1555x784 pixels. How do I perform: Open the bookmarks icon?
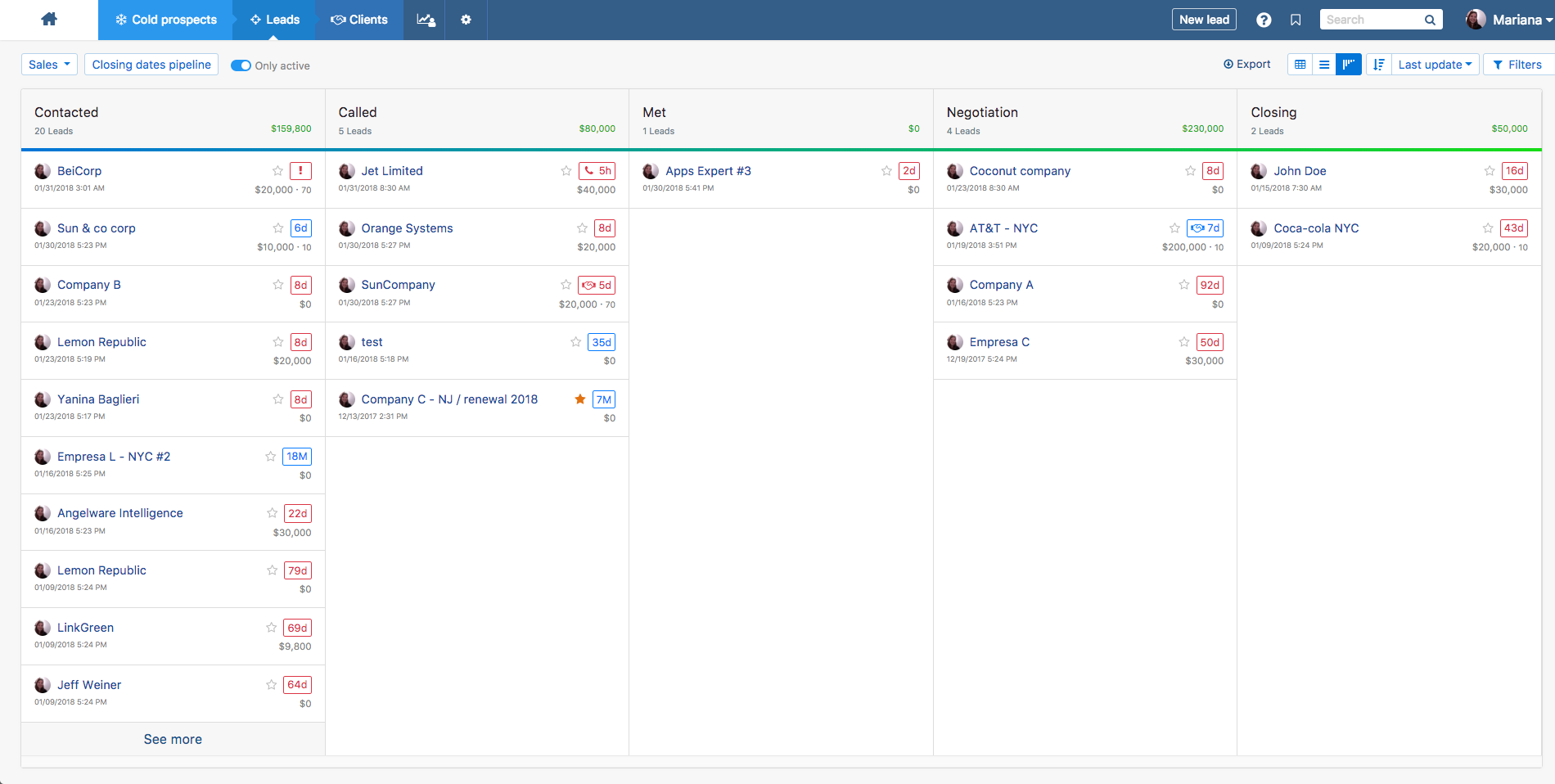pyautogui.click(x=1296, y=20)
